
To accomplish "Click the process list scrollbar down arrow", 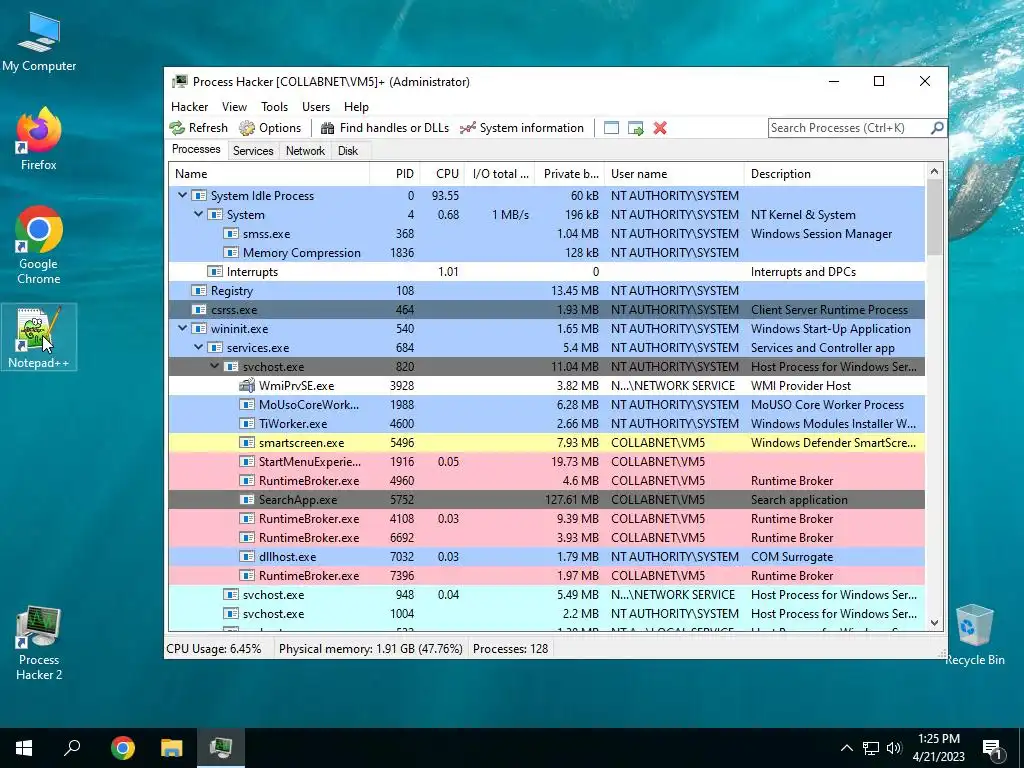I will [935, 623].
